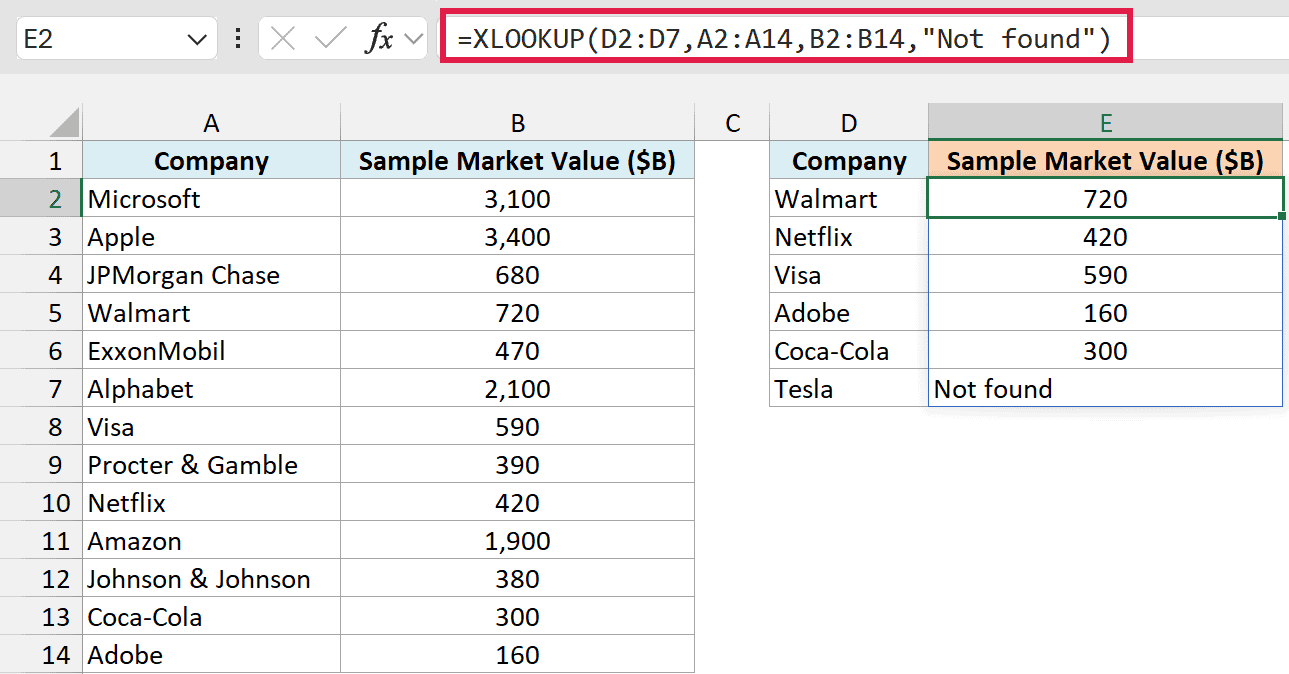
Task: Click column E cell showing 160
Action: pos(1105,313)
